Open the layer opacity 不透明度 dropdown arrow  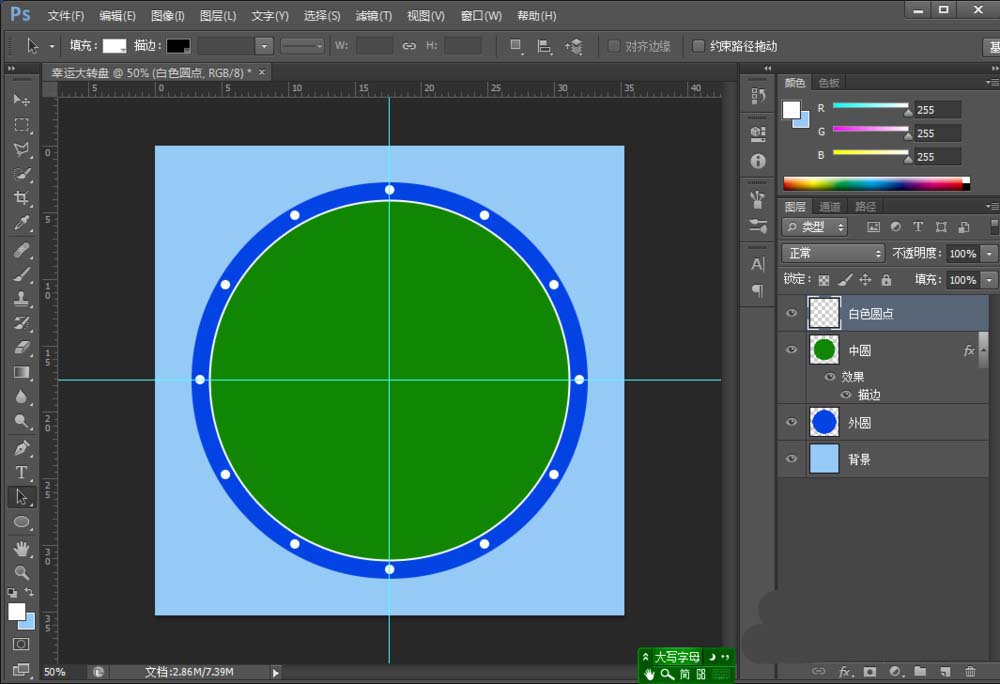tap(989, 254)
